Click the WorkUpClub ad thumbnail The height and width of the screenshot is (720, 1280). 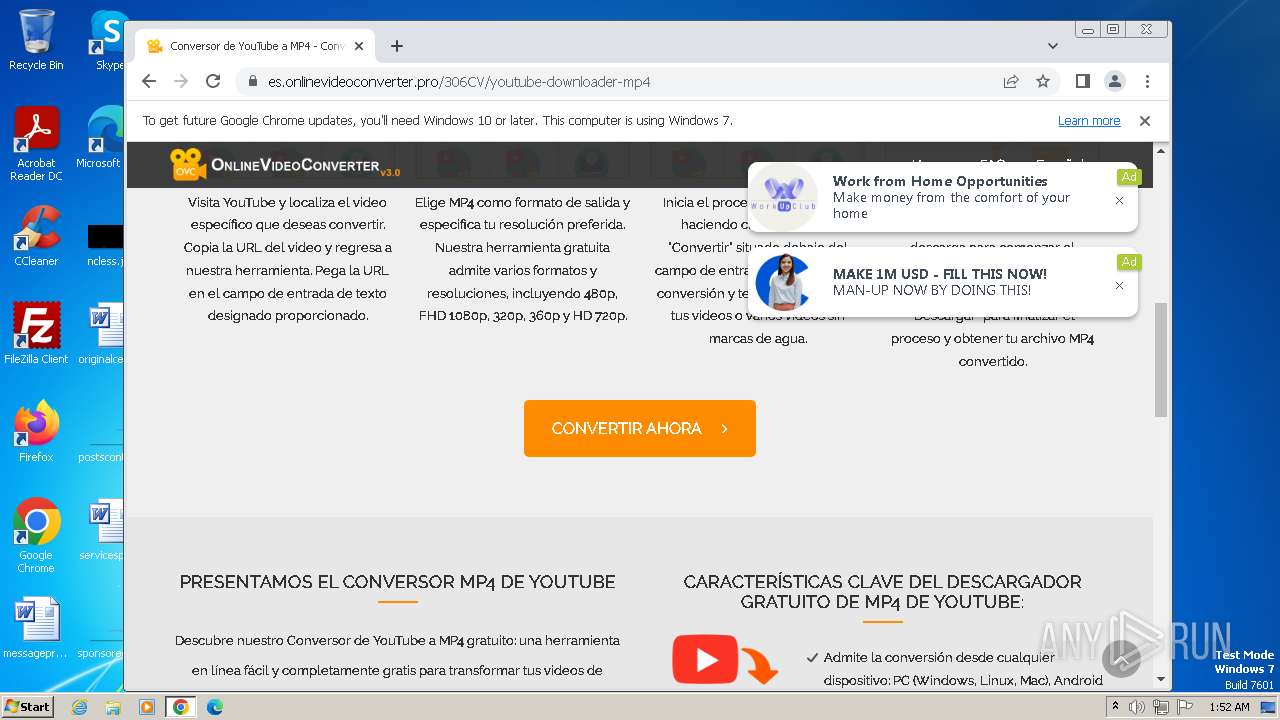coord(784,196)
